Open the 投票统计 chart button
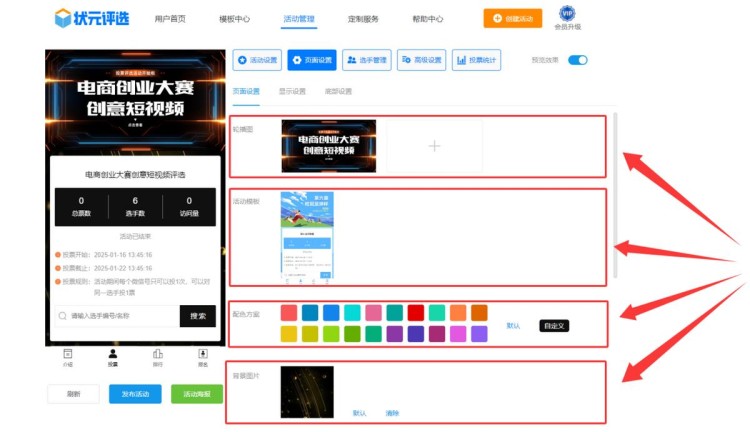The image size is (750, 432). pos(476,60)
